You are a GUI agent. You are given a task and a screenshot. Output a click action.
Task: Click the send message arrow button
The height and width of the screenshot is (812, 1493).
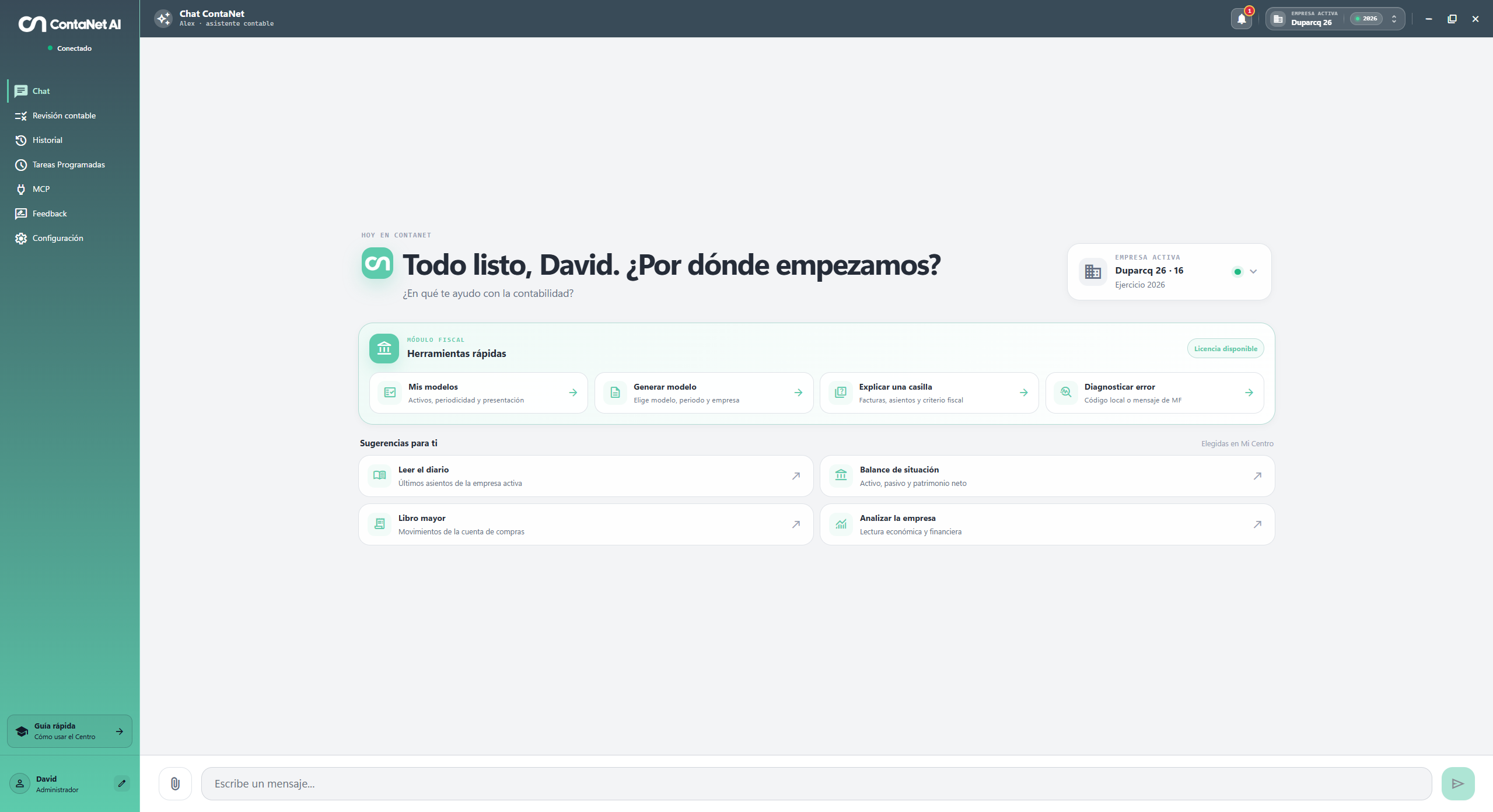pos(1457,783)
